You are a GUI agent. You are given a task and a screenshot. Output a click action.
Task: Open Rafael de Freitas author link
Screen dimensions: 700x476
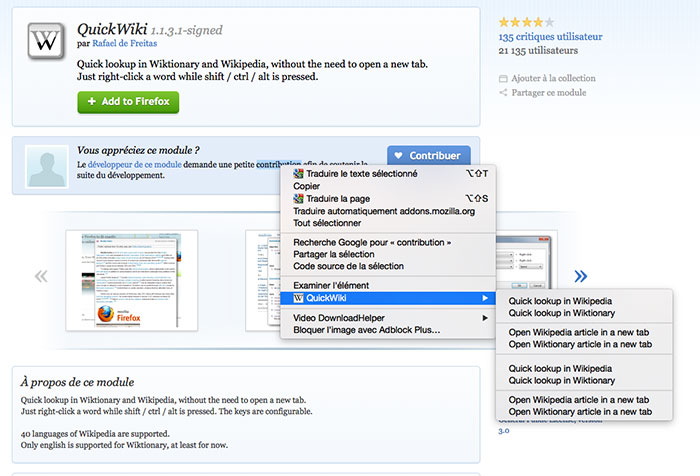[x=125, y=43]
